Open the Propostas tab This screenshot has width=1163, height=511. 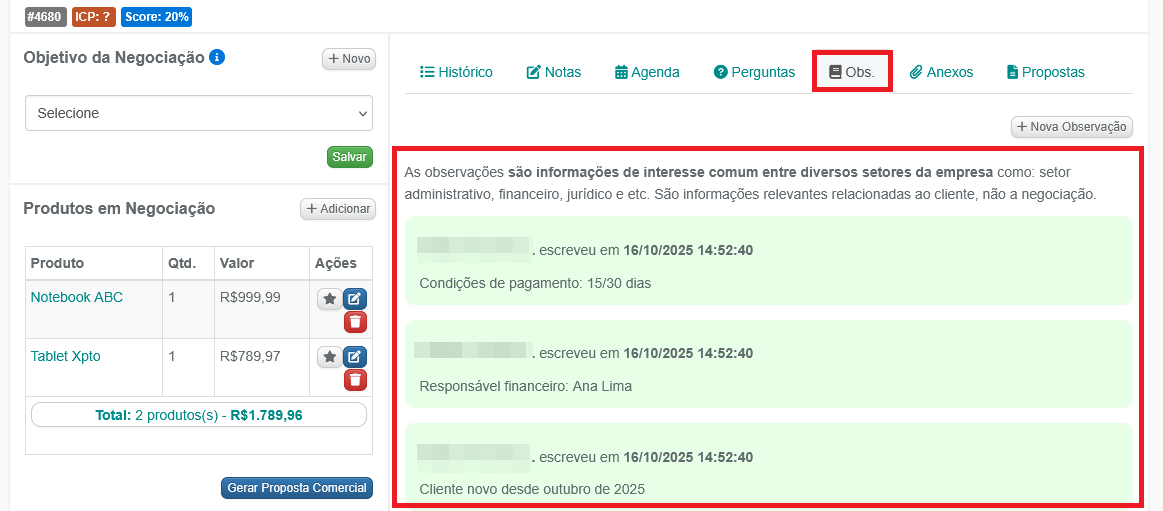(1045, 72)
